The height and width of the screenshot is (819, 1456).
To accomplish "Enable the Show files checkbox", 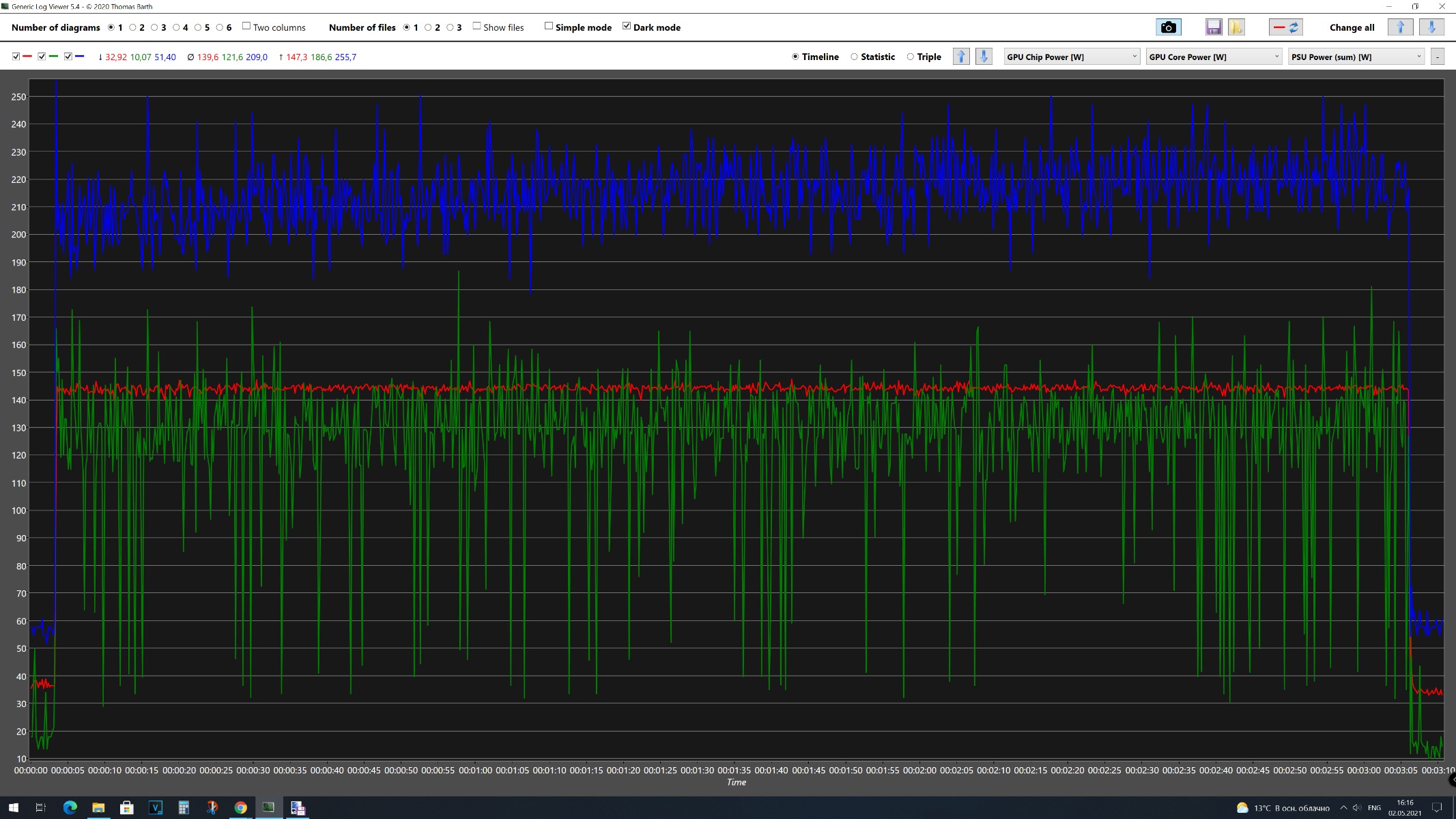I will 476,27.
